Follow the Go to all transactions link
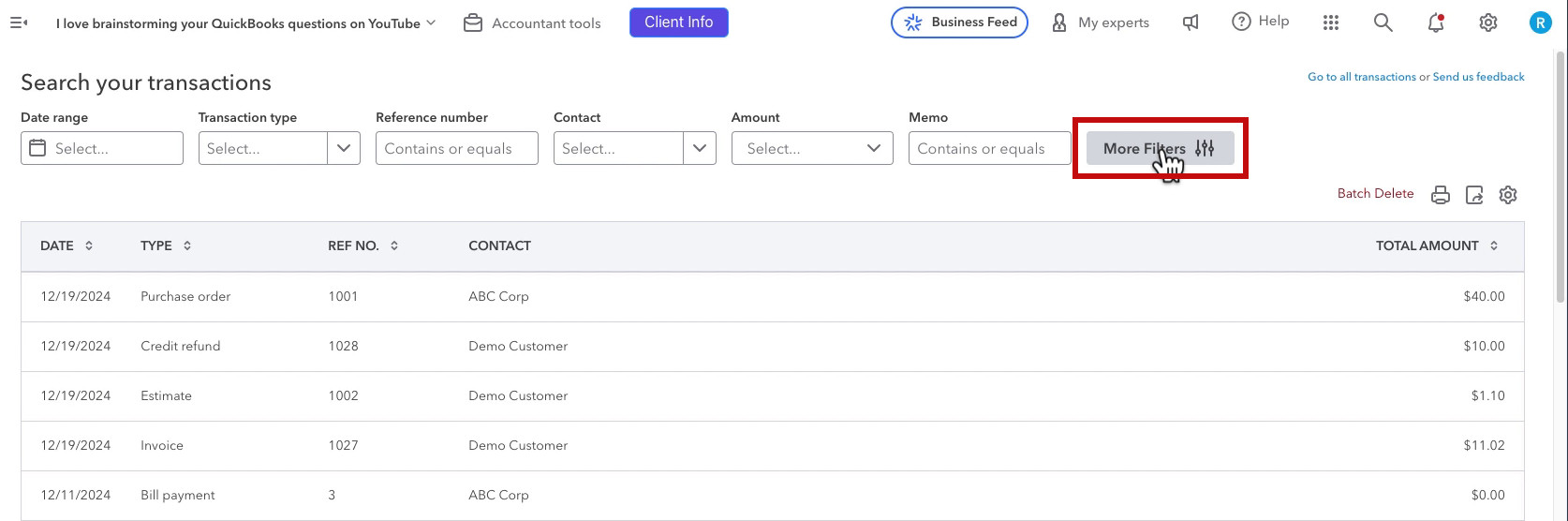 1361,77
